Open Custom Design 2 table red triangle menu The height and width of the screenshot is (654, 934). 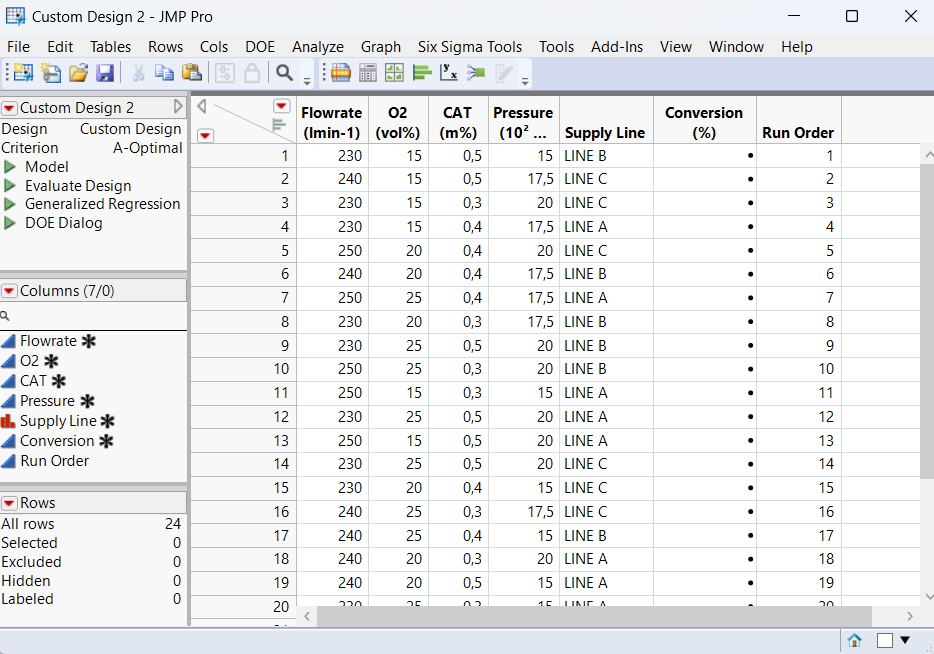coord(9,108)
